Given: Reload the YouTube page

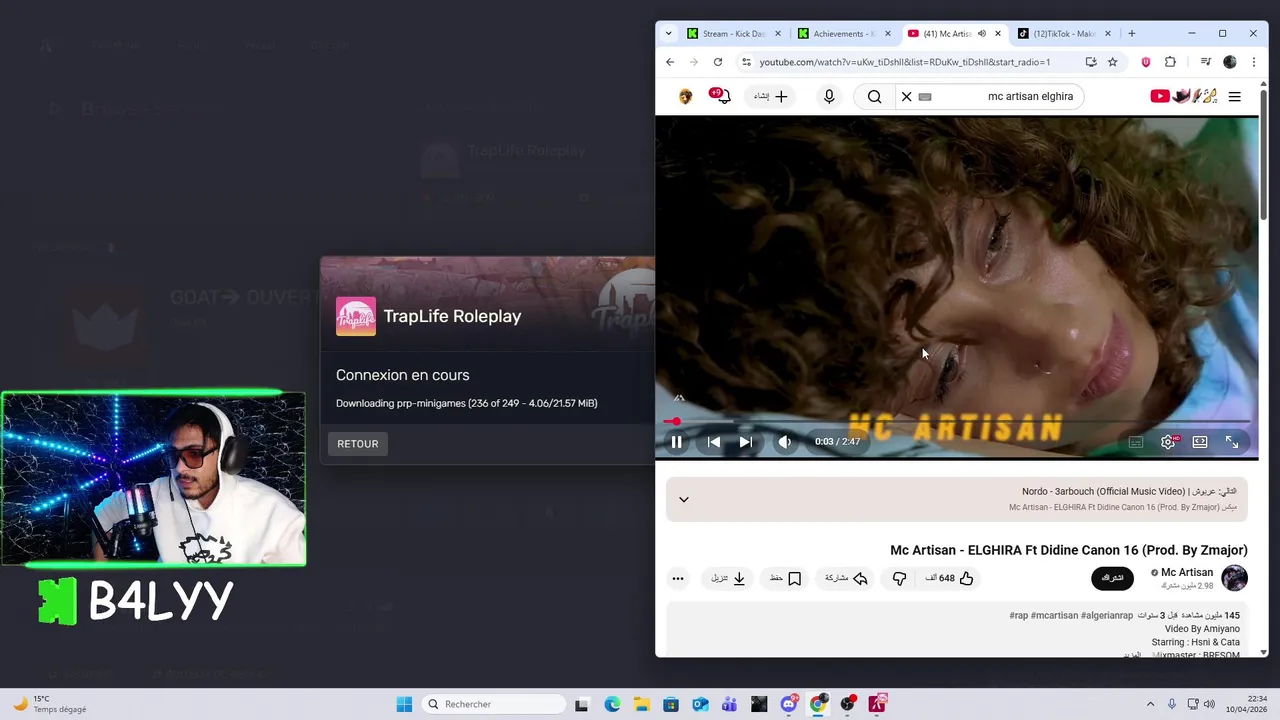Looking at the screenshot, I should [x=718, y=62].
